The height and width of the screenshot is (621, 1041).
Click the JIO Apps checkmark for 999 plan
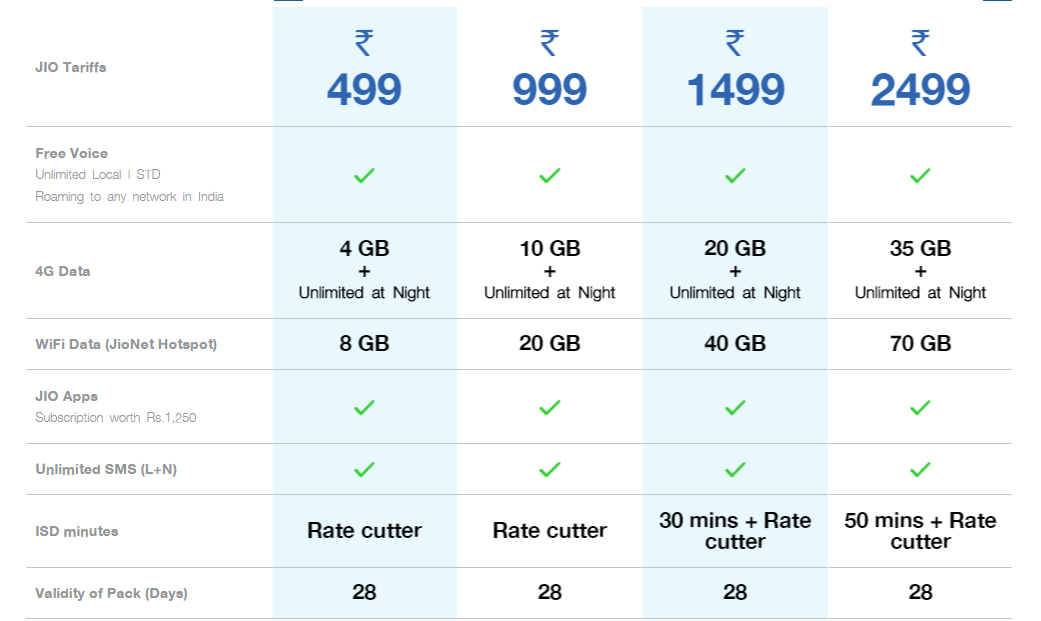pos(549,407)
